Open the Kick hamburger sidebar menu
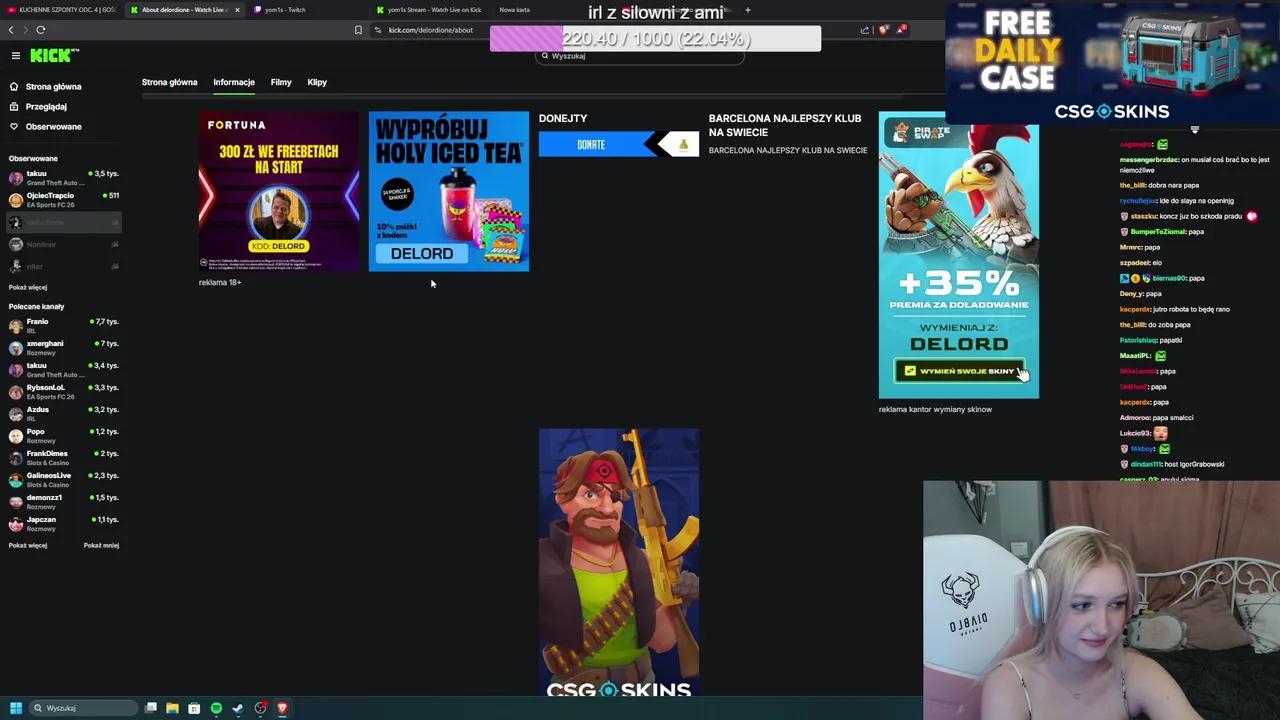This screenshot has height=720, width=1280. pyautogui.click(x=15, y=56)
